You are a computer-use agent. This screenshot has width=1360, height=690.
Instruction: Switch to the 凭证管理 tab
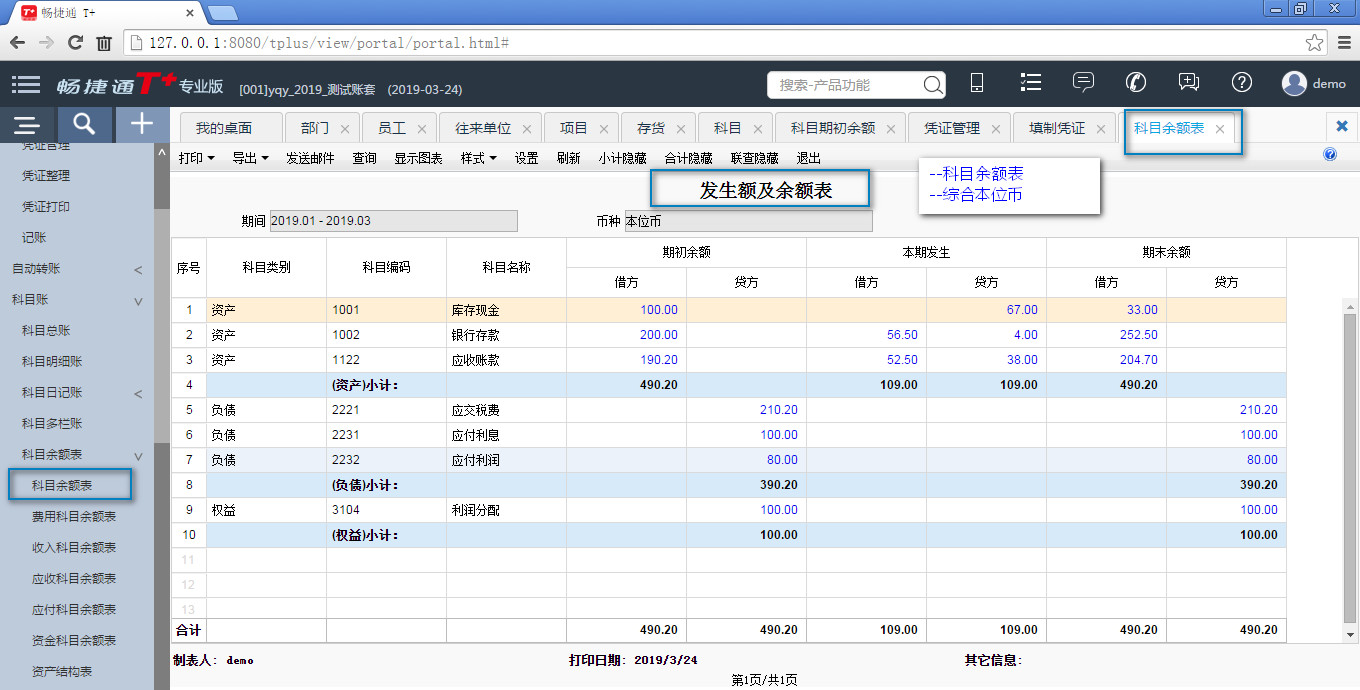point(951,129)
